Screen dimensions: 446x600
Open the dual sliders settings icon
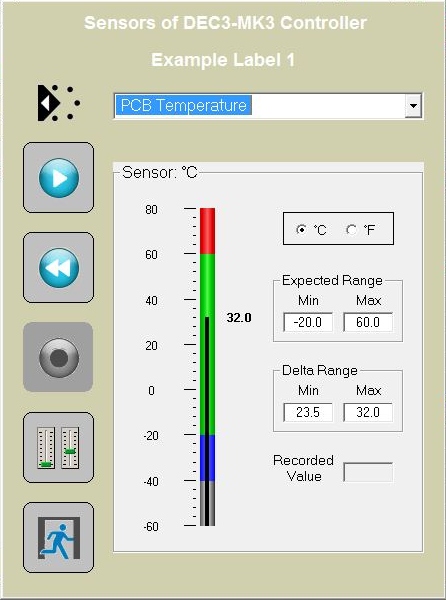coord(59,447)
